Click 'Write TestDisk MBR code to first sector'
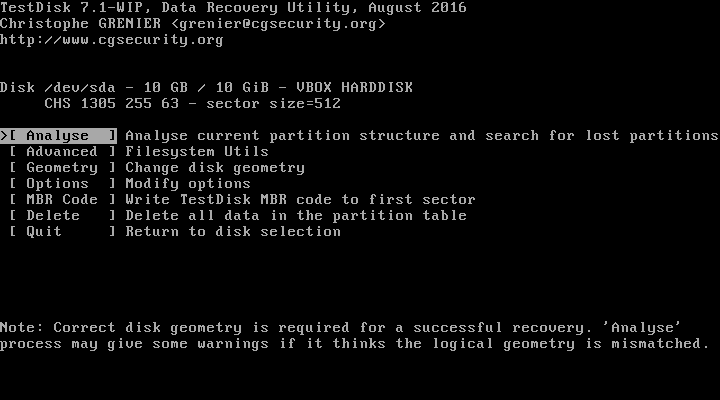The height and width of the screenshot is (400, 720). [x=300, y=200]
